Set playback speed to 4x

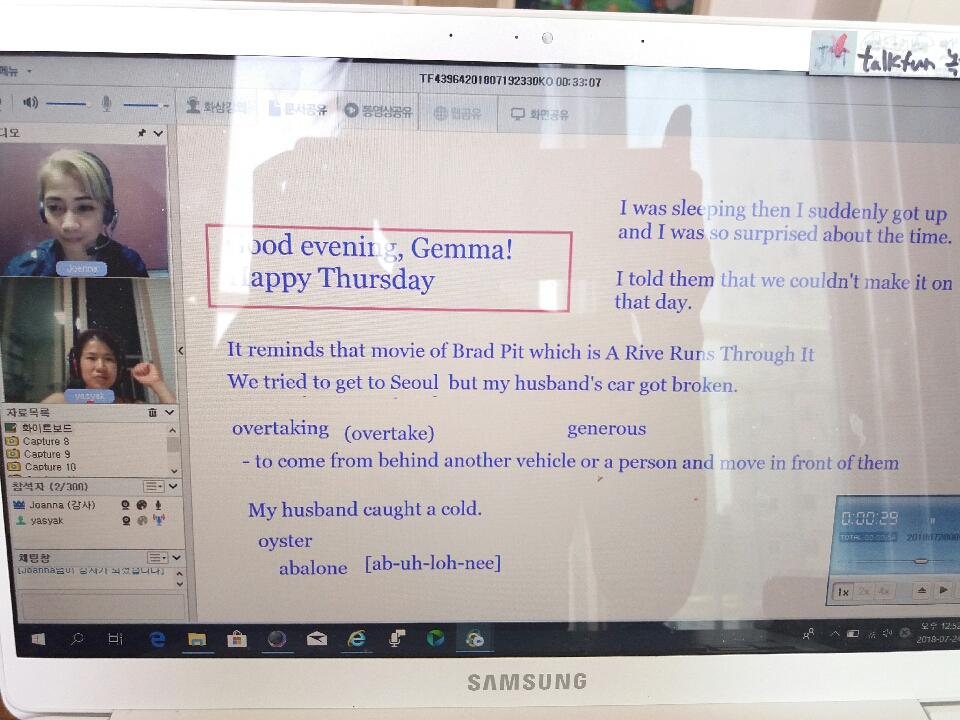coord(883,591)
